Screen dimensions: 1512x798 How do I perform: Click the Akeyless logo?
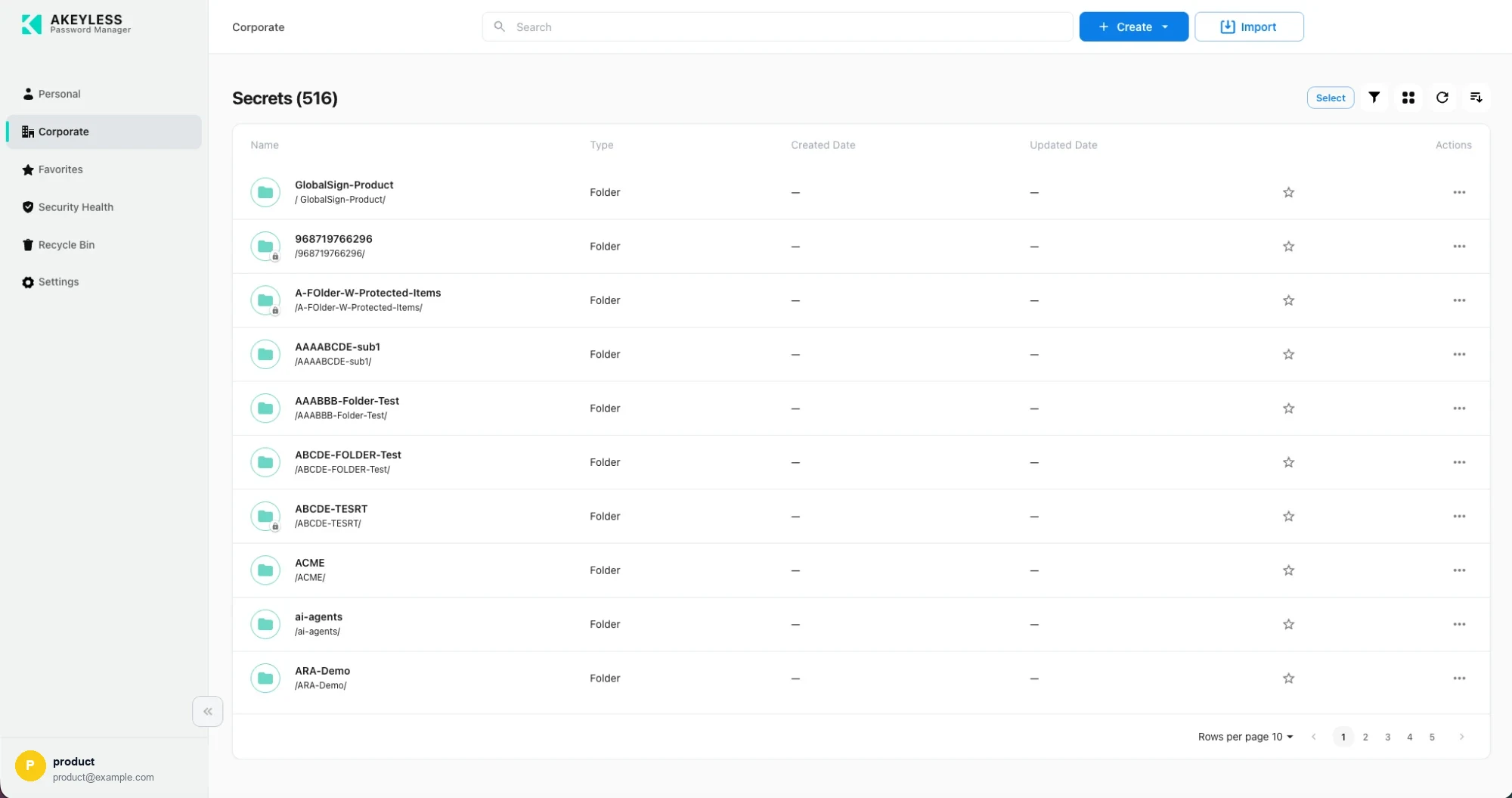[x=76, y=24]
